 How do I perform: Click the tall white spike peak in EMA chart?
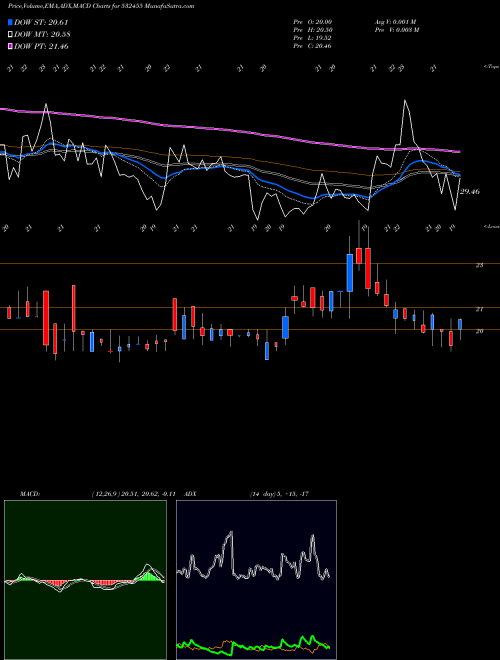(405, 101)
